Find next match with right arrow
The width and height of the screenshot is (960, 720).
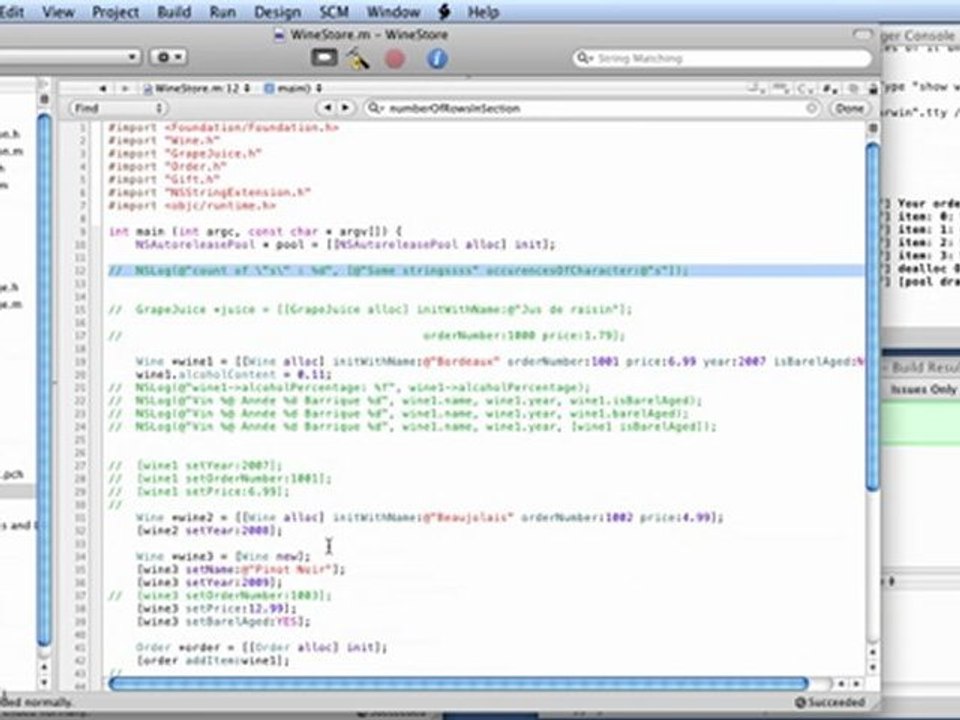(x=346, y=108)
